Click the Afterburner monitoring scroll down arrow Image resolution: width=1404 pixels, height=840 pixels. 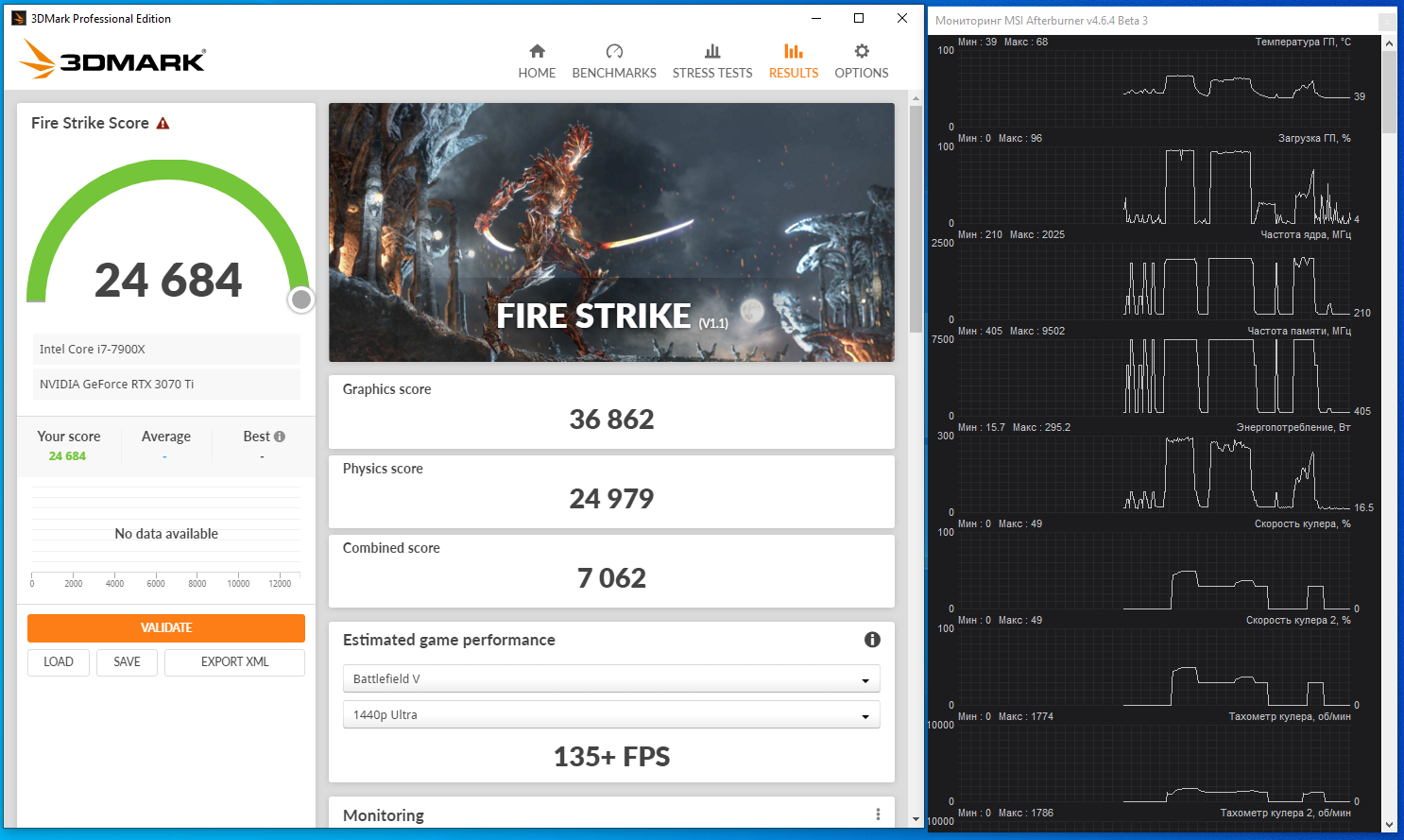pos(1389,824)
